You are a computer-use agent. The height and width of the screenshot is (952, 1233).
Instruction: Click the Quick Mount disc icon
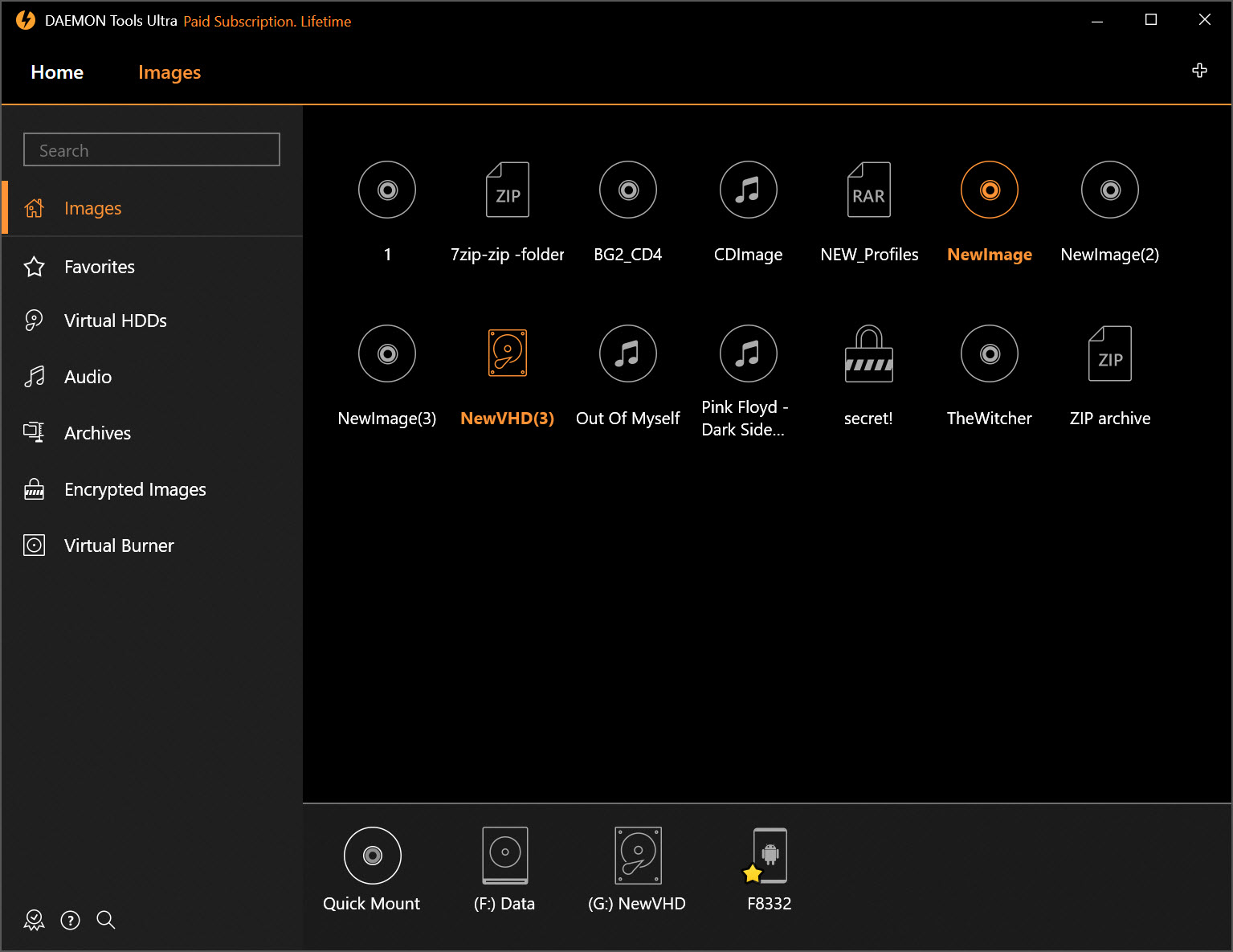371,856
